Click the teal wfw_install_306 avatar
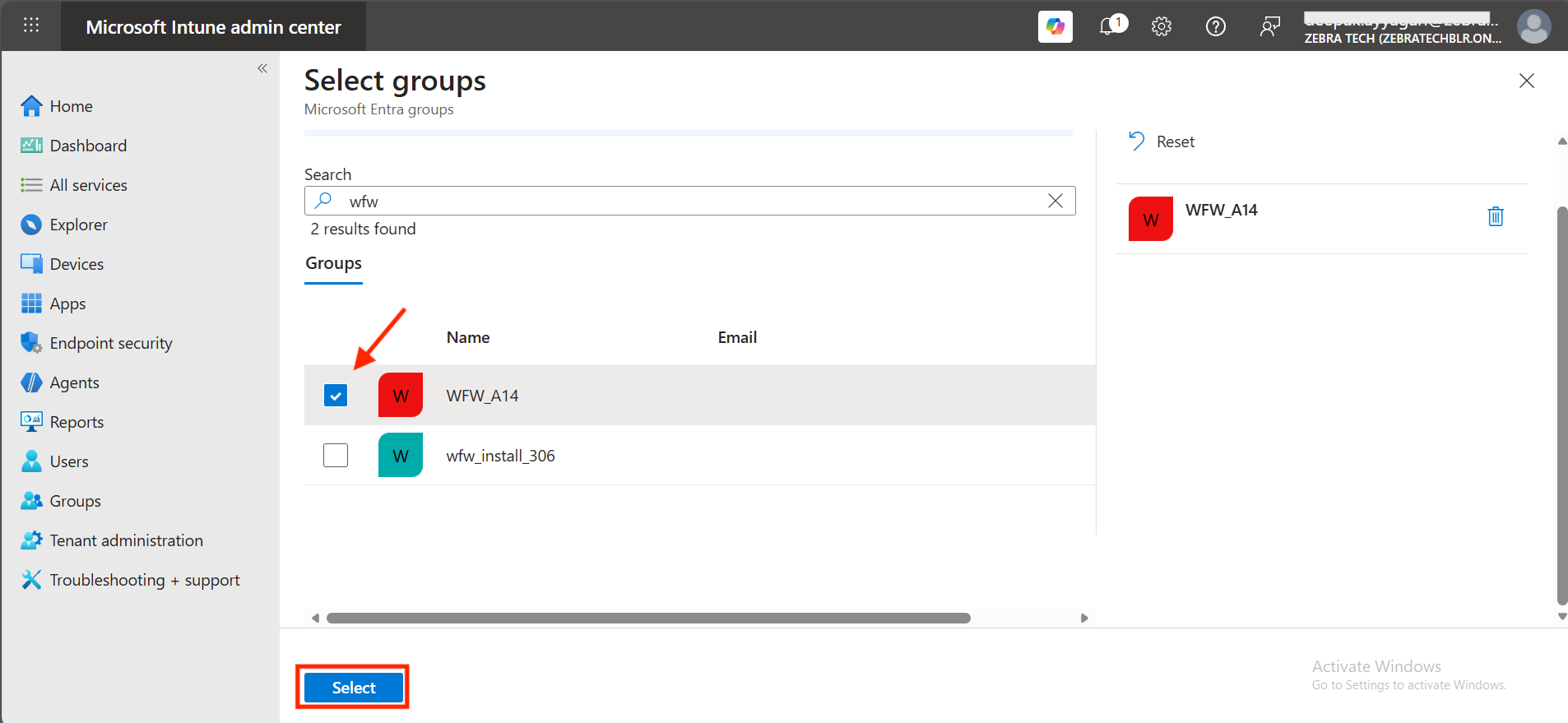This screenshot has height=723, width=1568. (x=401, y=455)
